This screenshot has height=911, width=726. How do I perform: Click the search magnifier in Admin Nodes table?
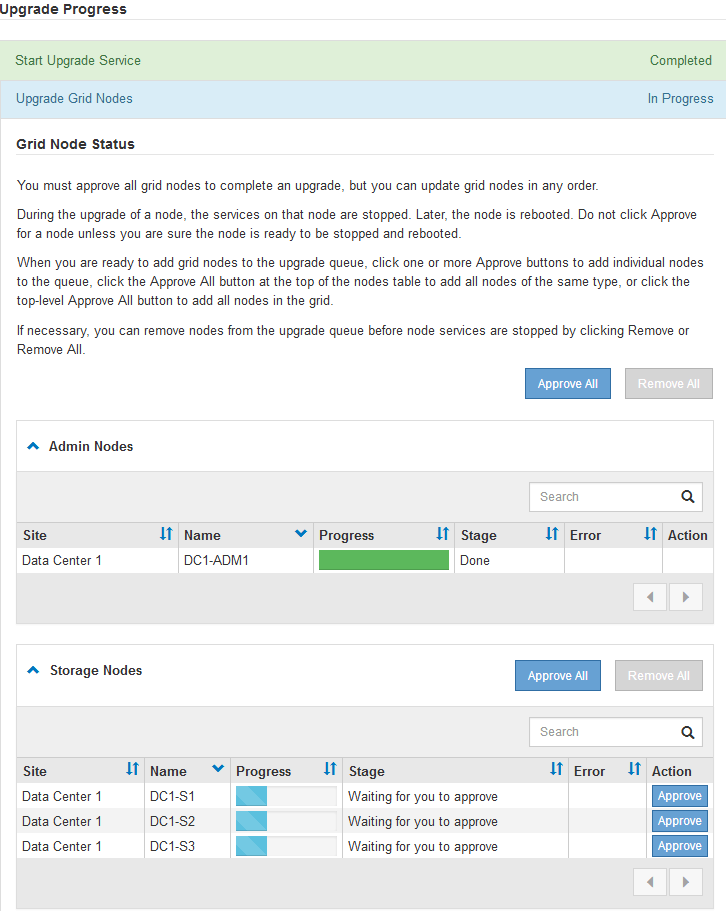point(687,496)
